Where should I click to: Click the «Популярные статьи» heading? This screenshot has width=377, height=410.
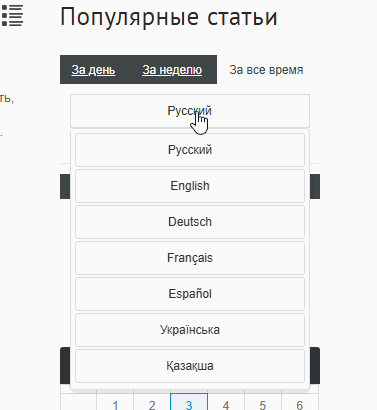pos(169,17)
